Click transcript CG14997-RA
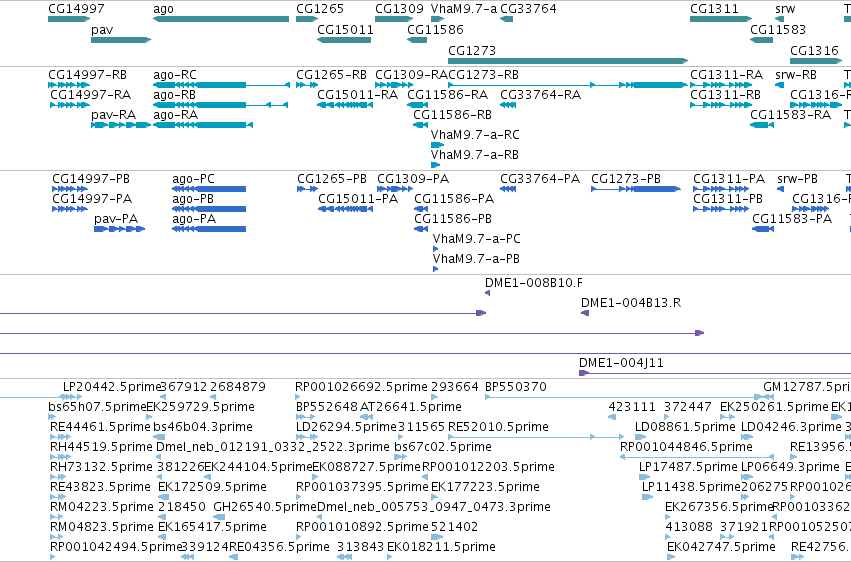 [x=91, y=95]
